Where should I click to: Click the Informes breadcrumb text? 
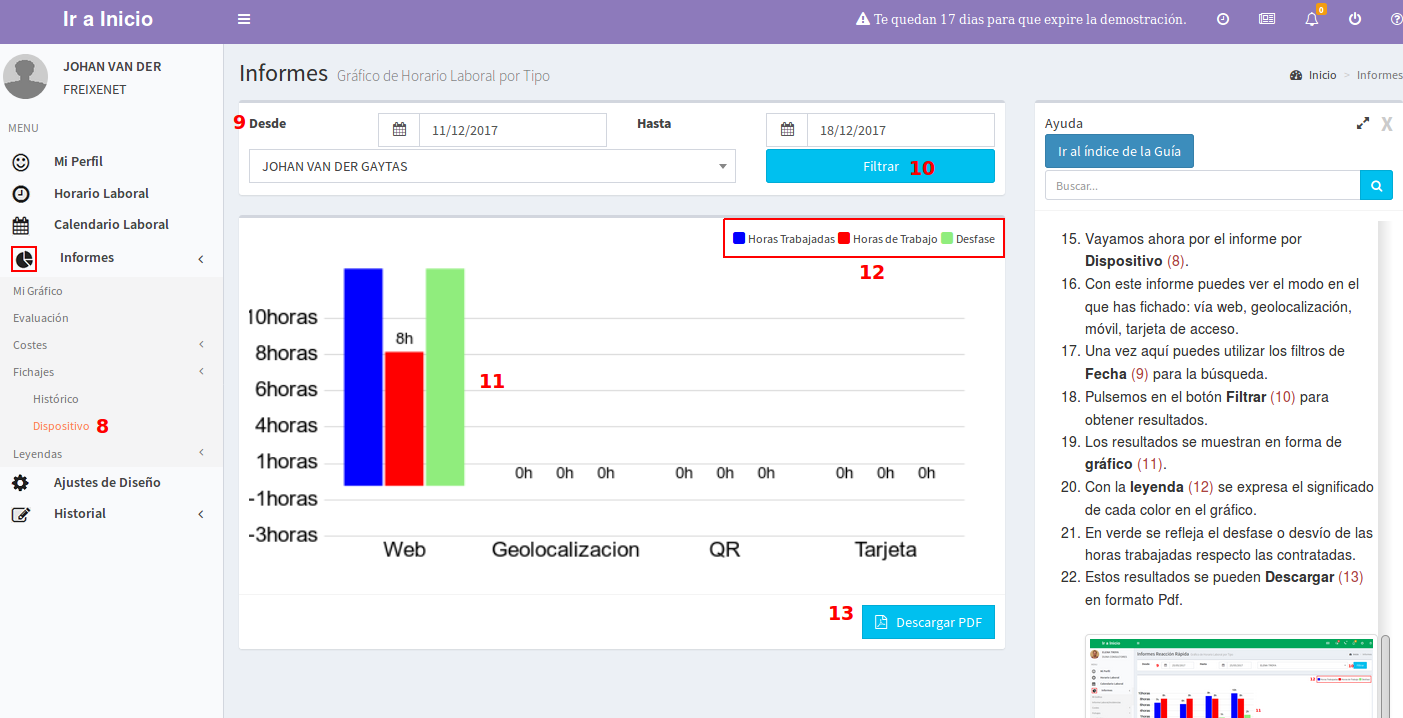pos(1380,75)
